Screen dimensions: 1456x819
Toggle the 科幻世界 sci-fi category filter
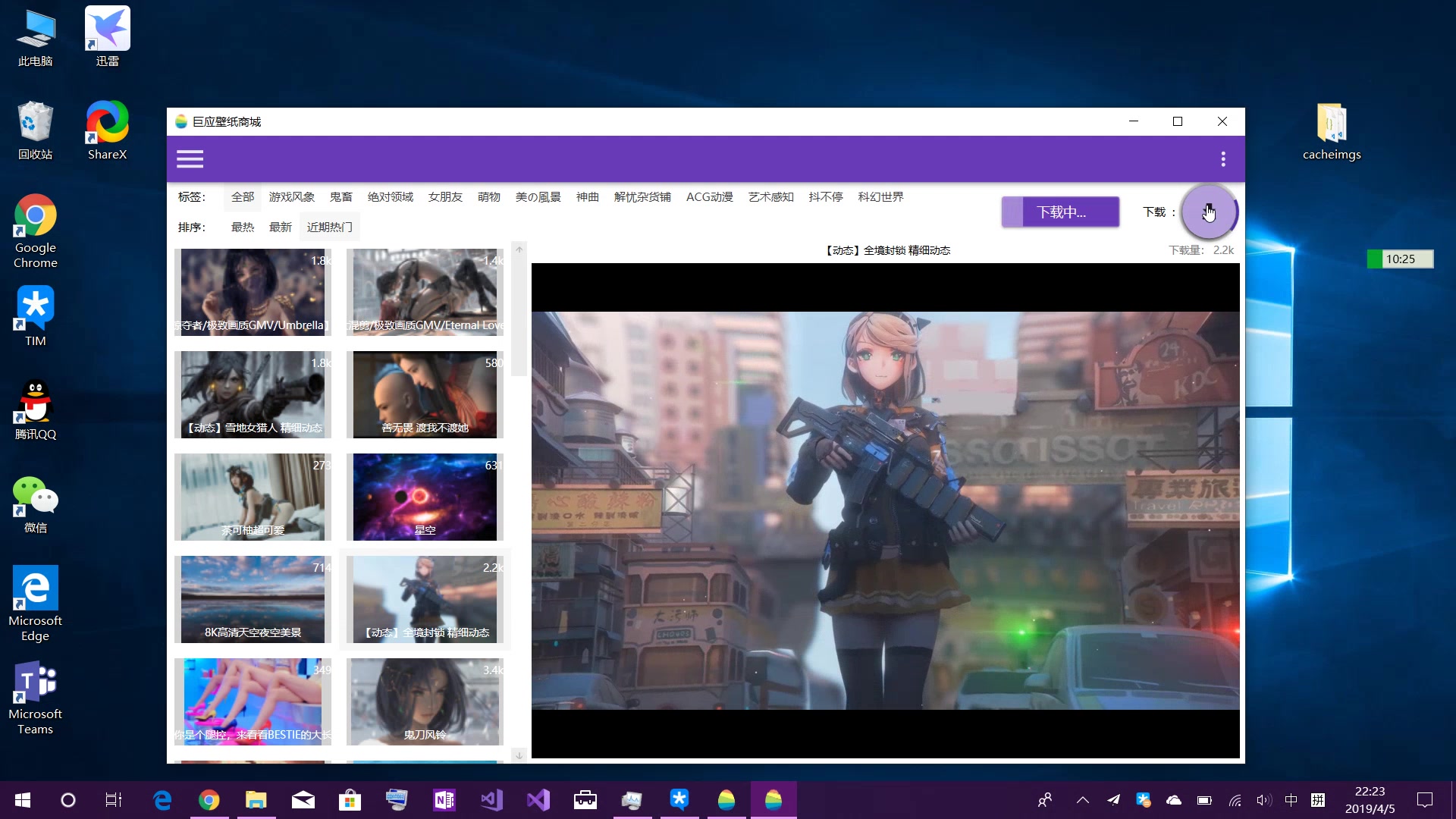[x=880, y=196]
